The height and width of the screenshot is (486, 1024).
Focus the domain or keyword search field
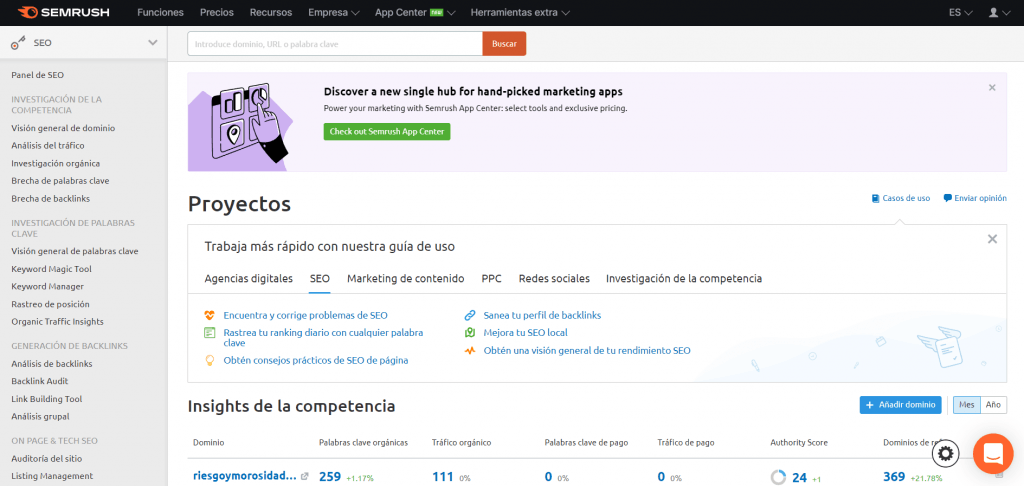tap(335, 44)
